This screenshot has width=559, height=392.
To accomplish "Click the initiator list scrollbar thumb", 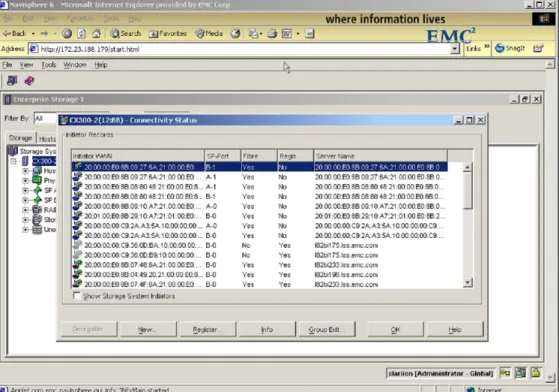I will tap(467, 190).
